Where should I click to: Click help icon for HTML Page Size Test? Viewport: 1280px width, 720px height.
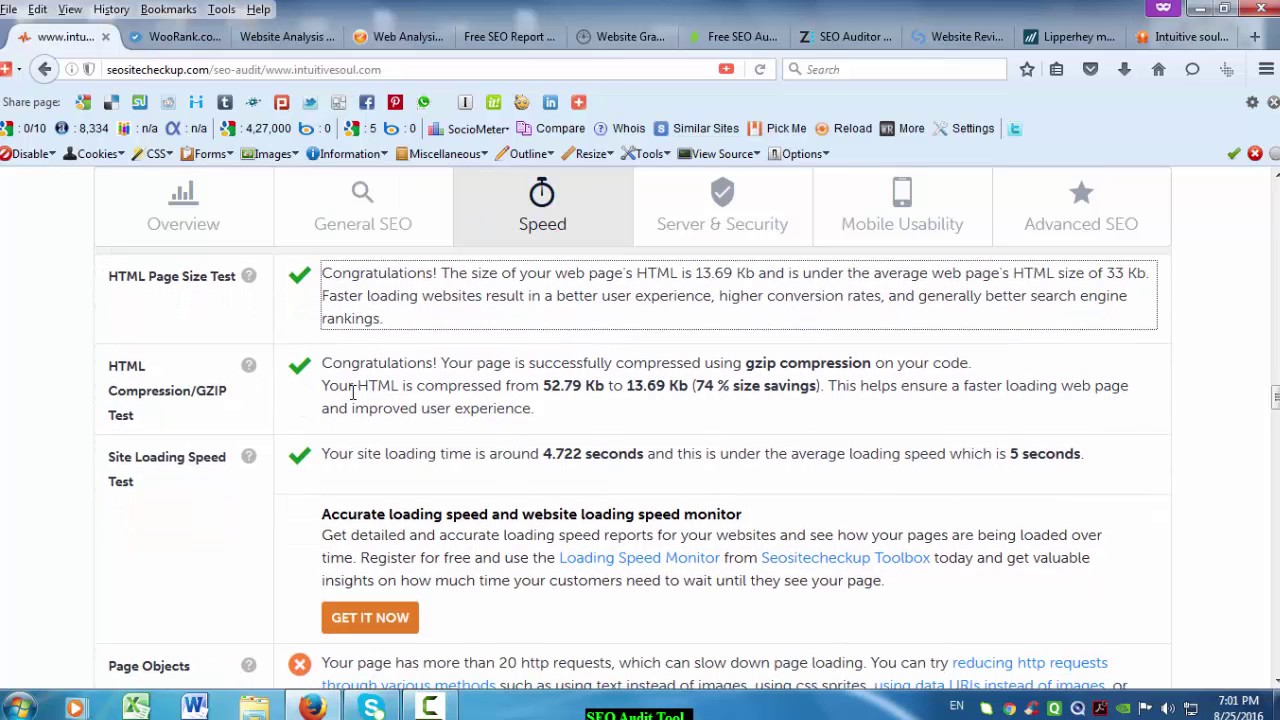(x=248, y=275)
